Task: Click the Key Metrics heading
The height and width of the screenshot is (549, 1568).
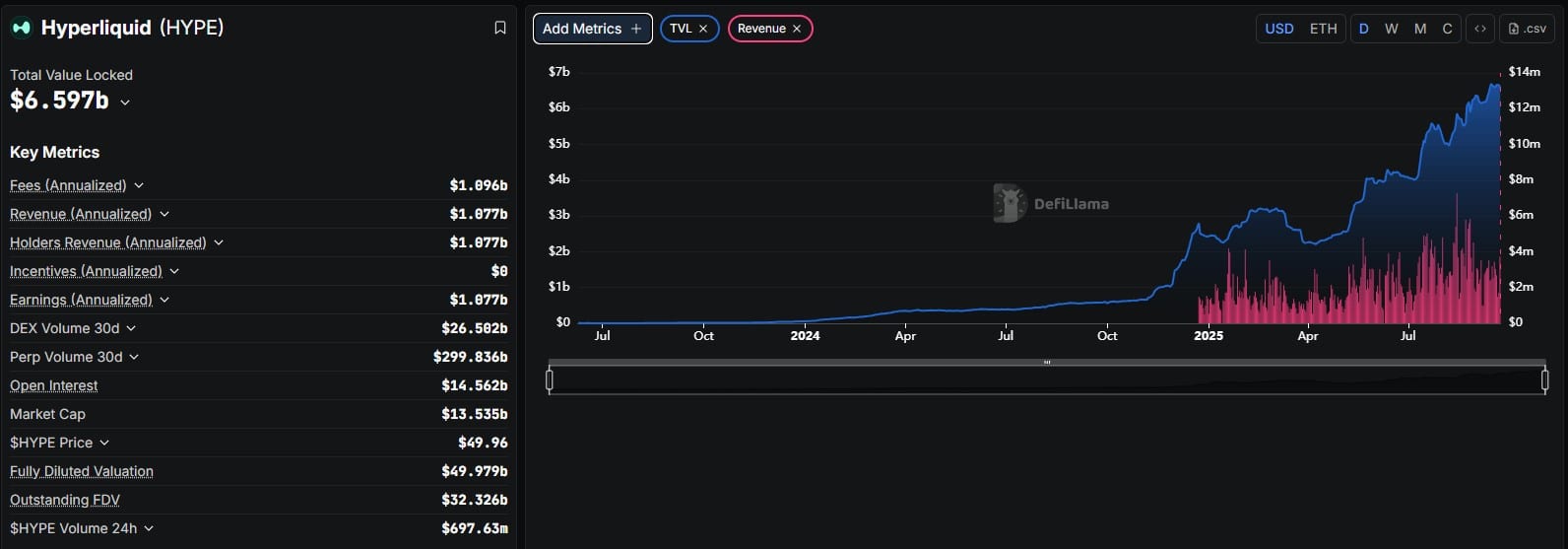Action: [x=54, y=153]
